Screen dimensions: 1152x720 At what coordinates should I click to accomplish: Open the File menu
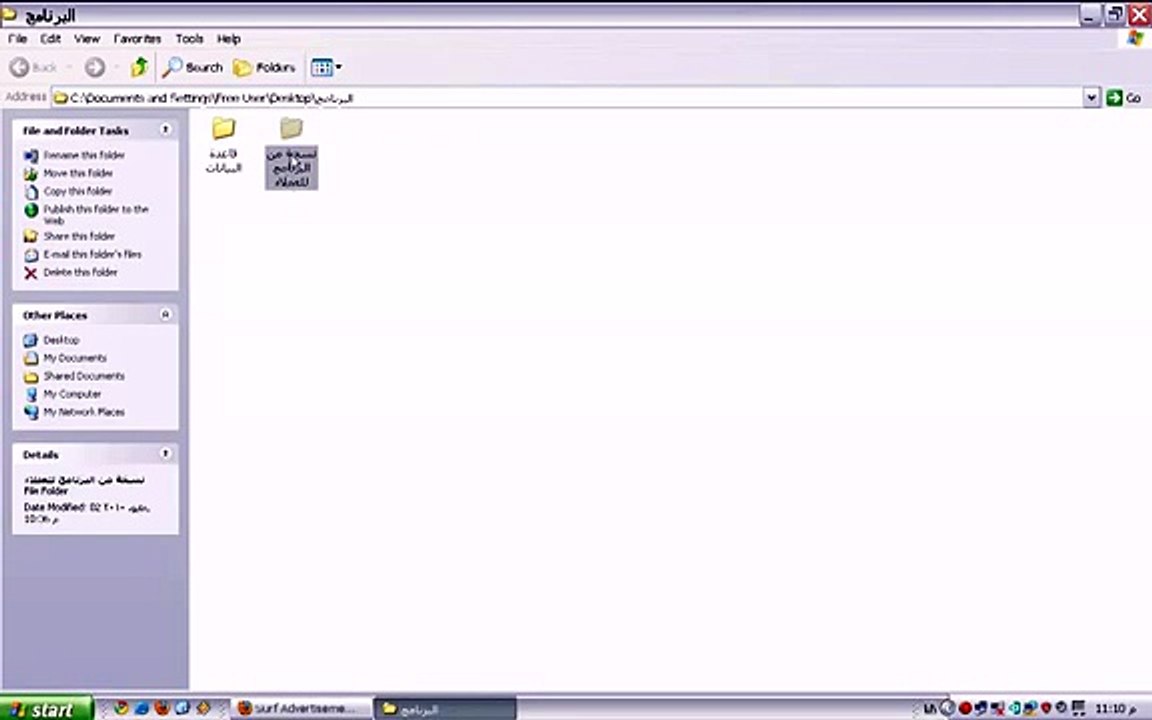pyautogui.click(x=18, y=39)
